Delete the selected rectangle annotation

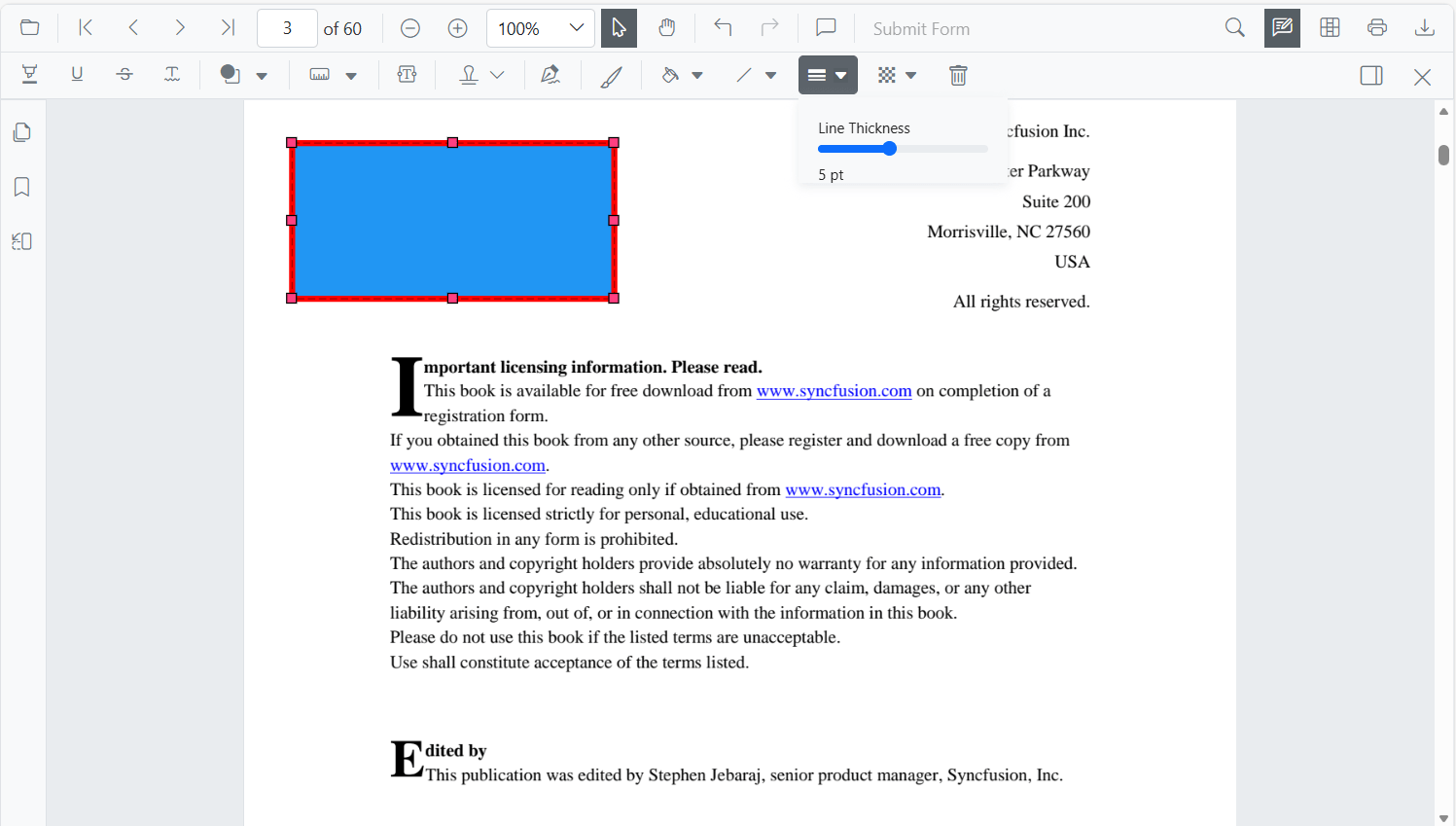click(958, 74)
